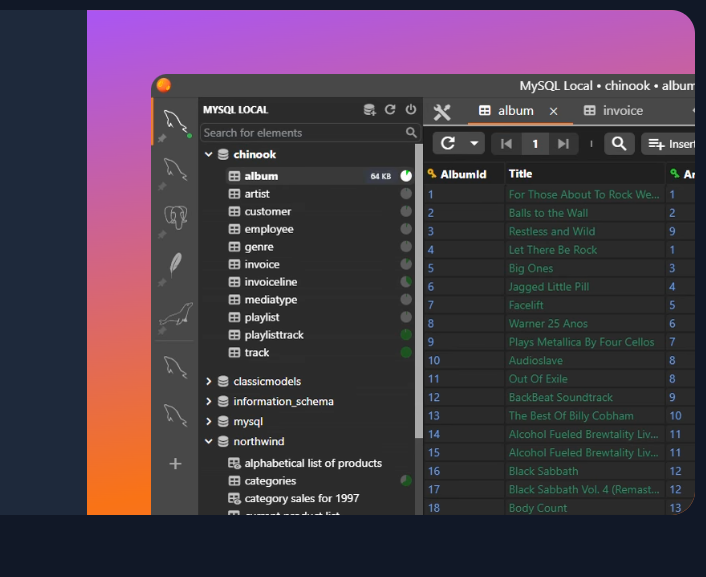Click the sidebar tree scrollbar

(x=419, y=291)
